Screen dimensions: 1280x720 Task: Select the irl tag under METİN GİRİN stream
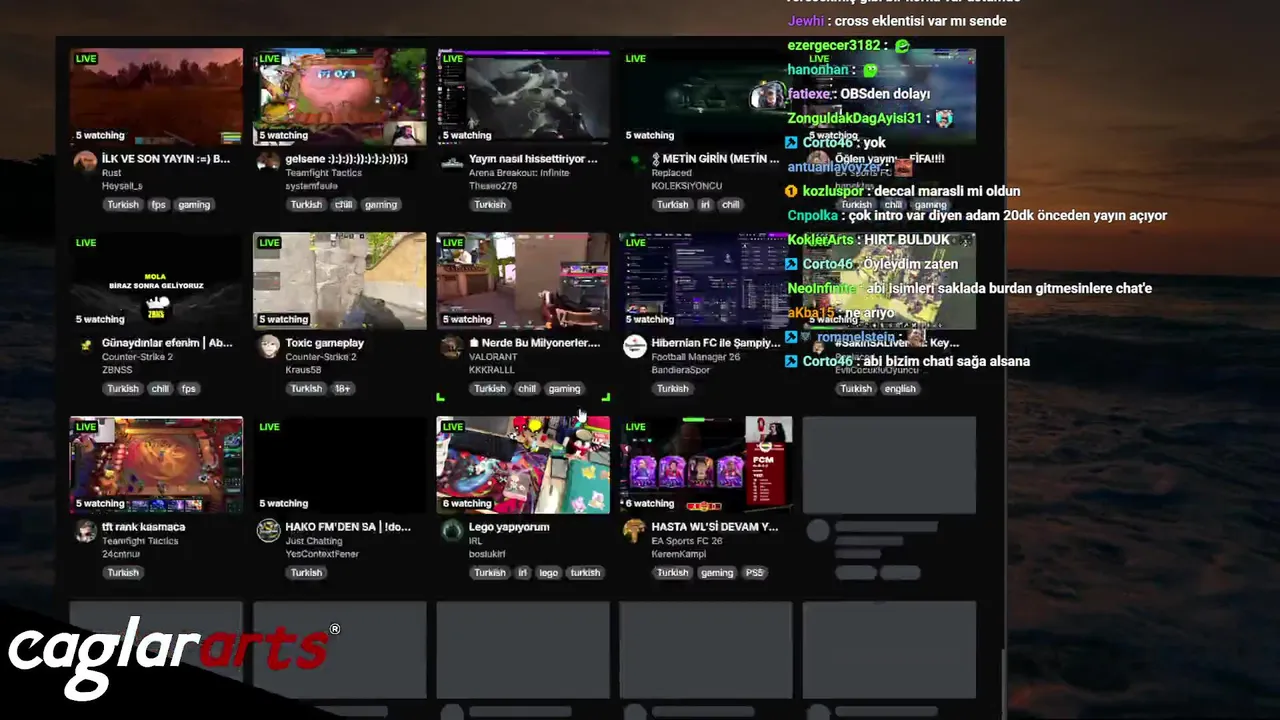pos(705,205)
